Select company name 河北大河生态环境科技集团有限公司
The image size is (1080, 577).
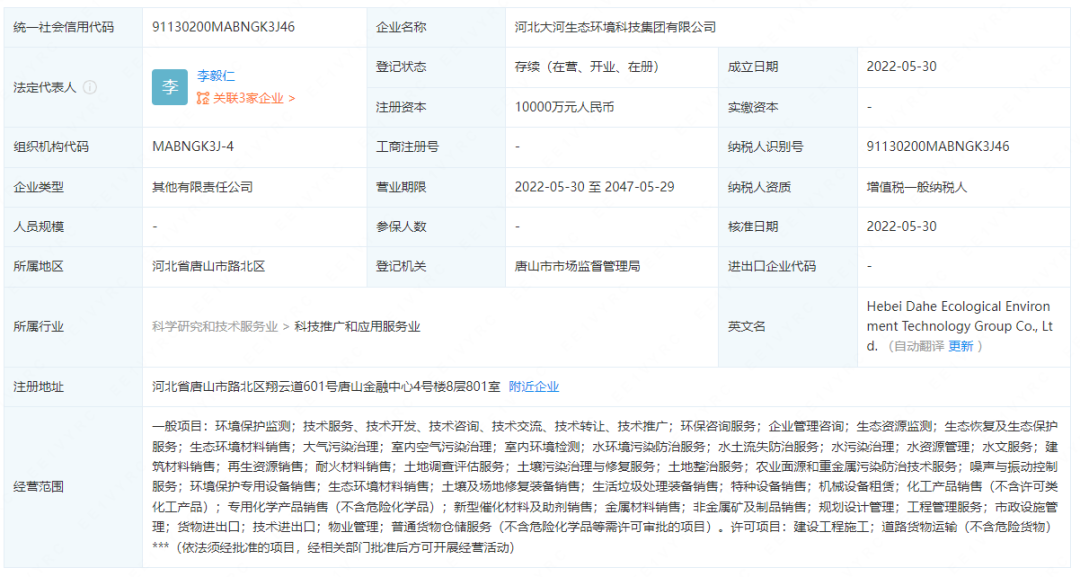[615, 28]
